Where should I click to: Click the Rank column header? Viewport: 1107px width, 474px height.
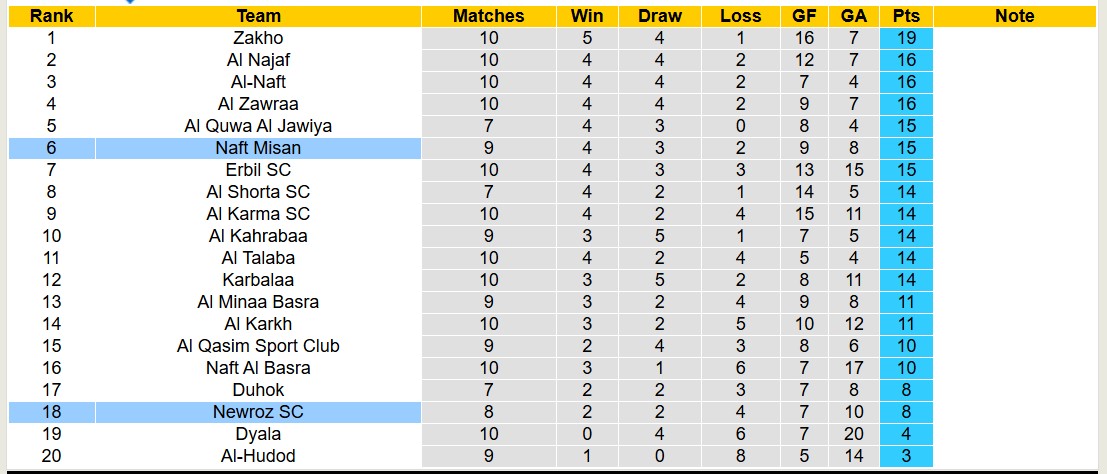(50, 16)
